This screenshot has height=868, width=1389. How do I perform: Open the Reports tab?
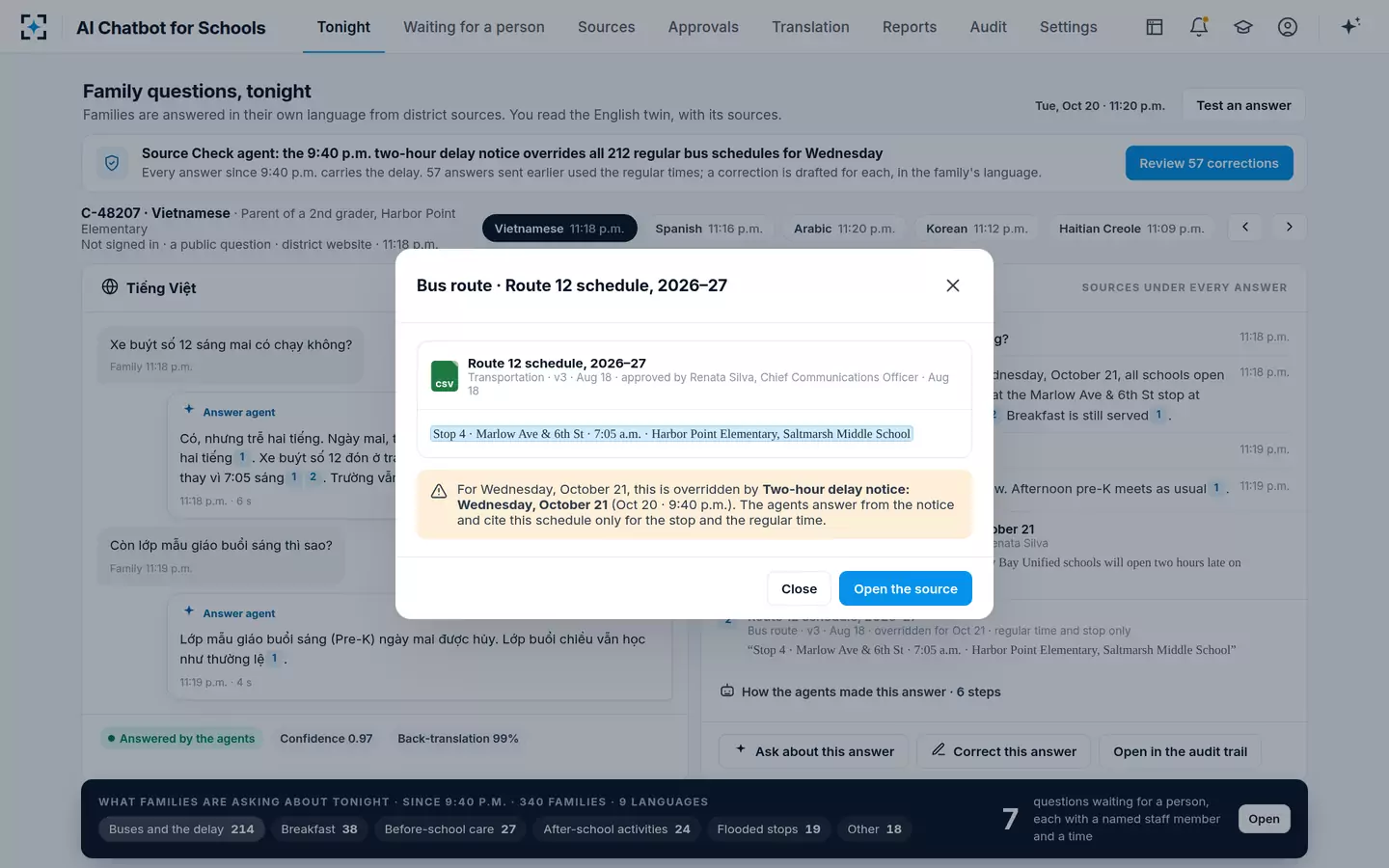click(909, 27)
